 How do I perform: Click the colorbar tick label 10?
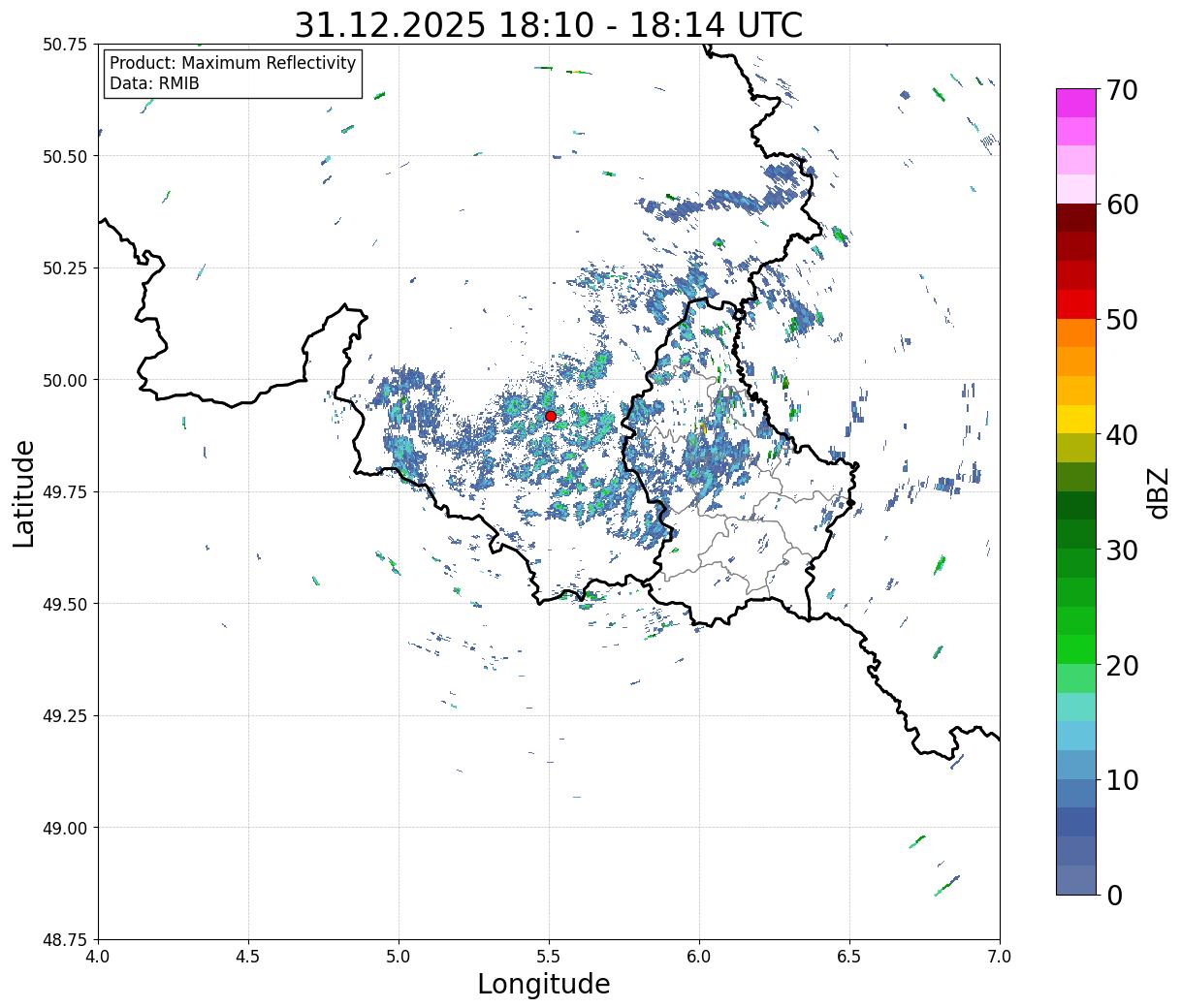coord(1121,780)
